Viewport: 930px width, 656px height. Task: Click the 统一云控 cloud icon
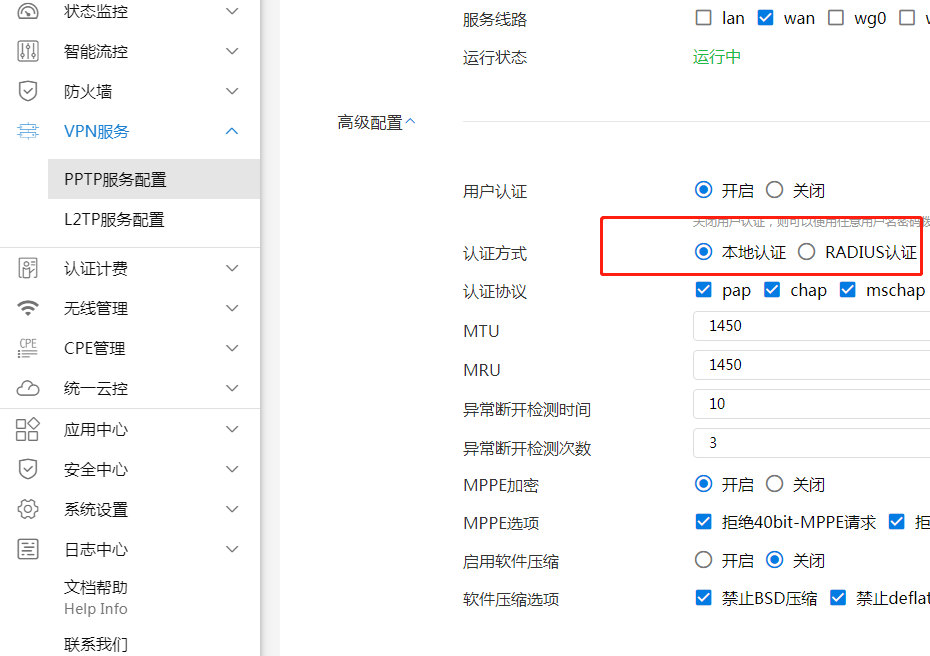tap(28, 388)
